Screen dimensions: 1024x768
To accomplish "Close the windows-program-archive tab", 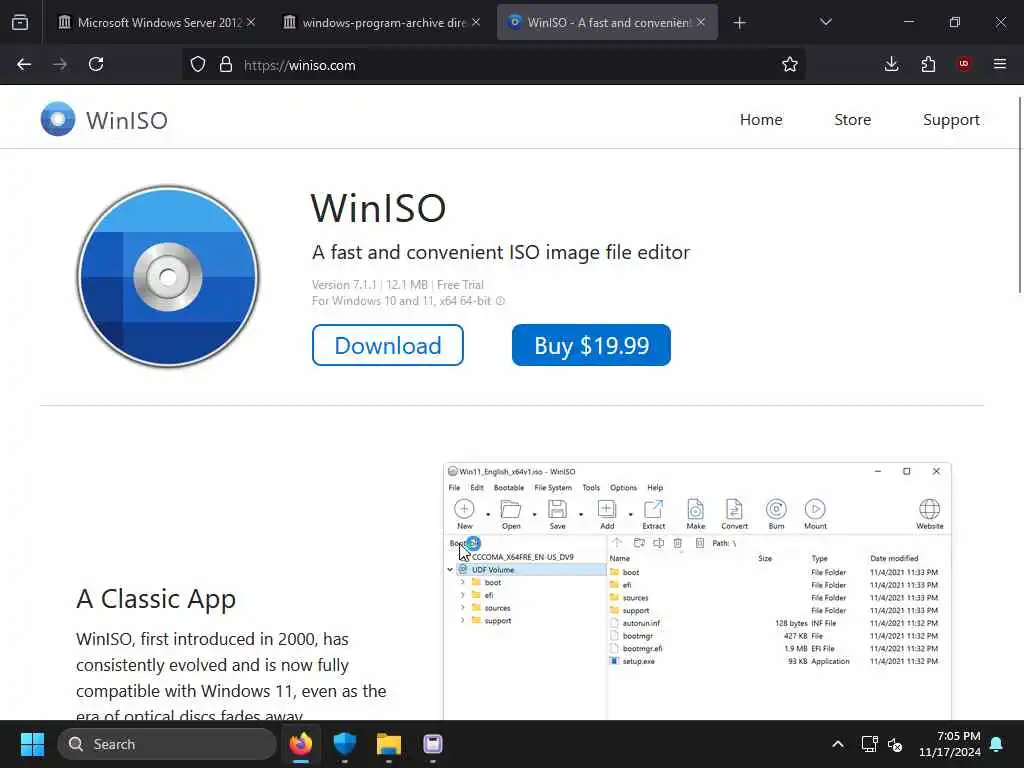I will click(476, 22).
